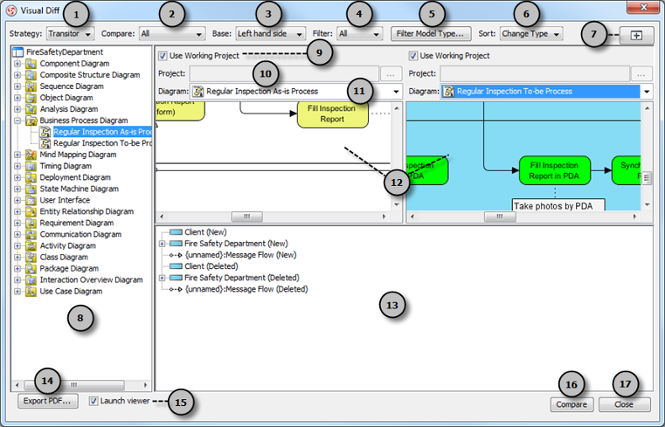
Task: Click the To-be Process diagram icon in tree
Action: [45, 143]
